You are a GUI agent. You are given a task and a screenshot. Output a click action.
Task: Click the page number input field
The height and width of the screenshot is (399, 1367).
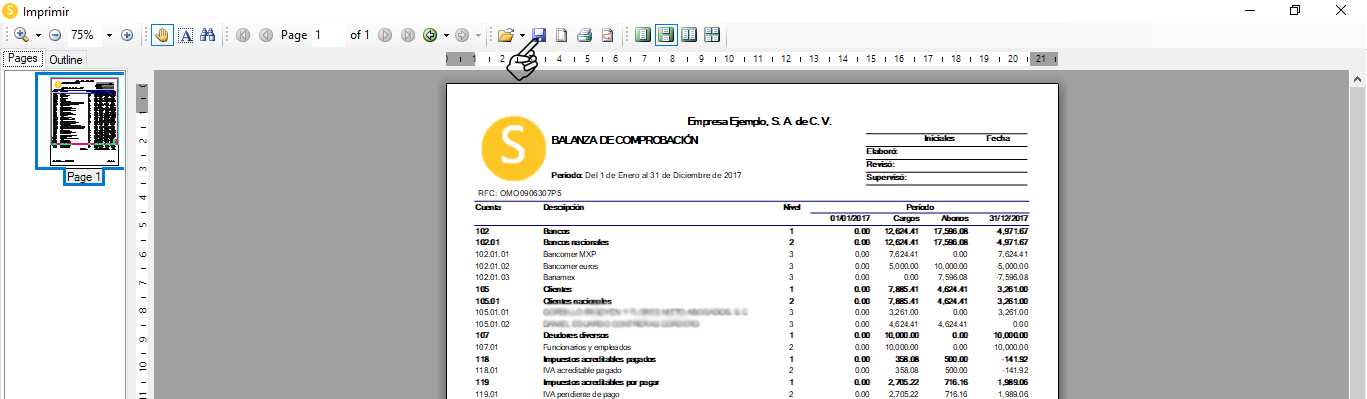pyautogui.click(x=328, y=35)
